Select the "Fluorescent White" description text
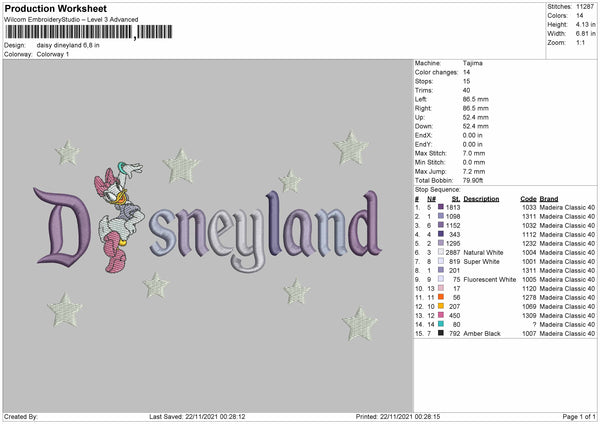The width and height of the screenshot is (600, 424). pos(490,280)
